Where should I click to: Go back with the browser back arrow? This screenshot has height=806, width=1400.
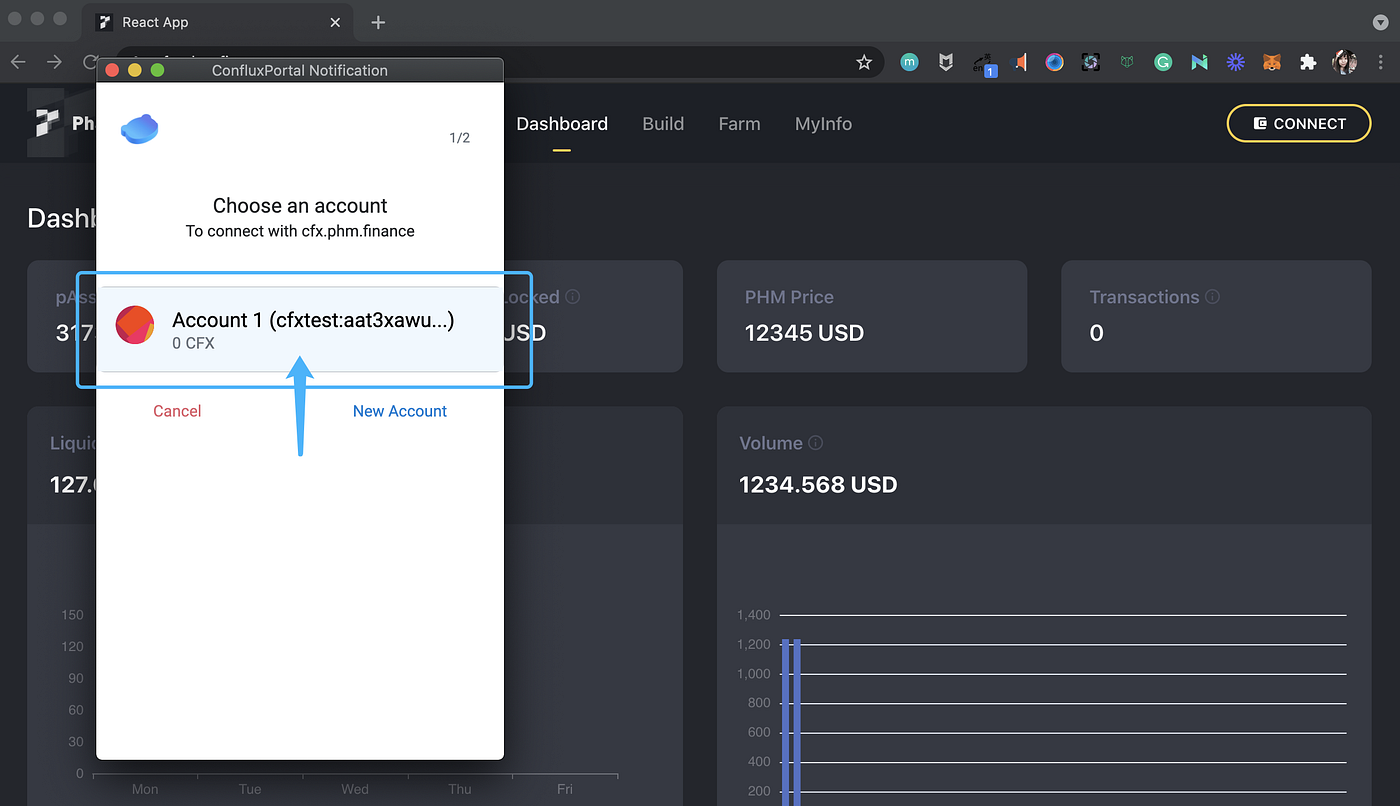point(18,62)
